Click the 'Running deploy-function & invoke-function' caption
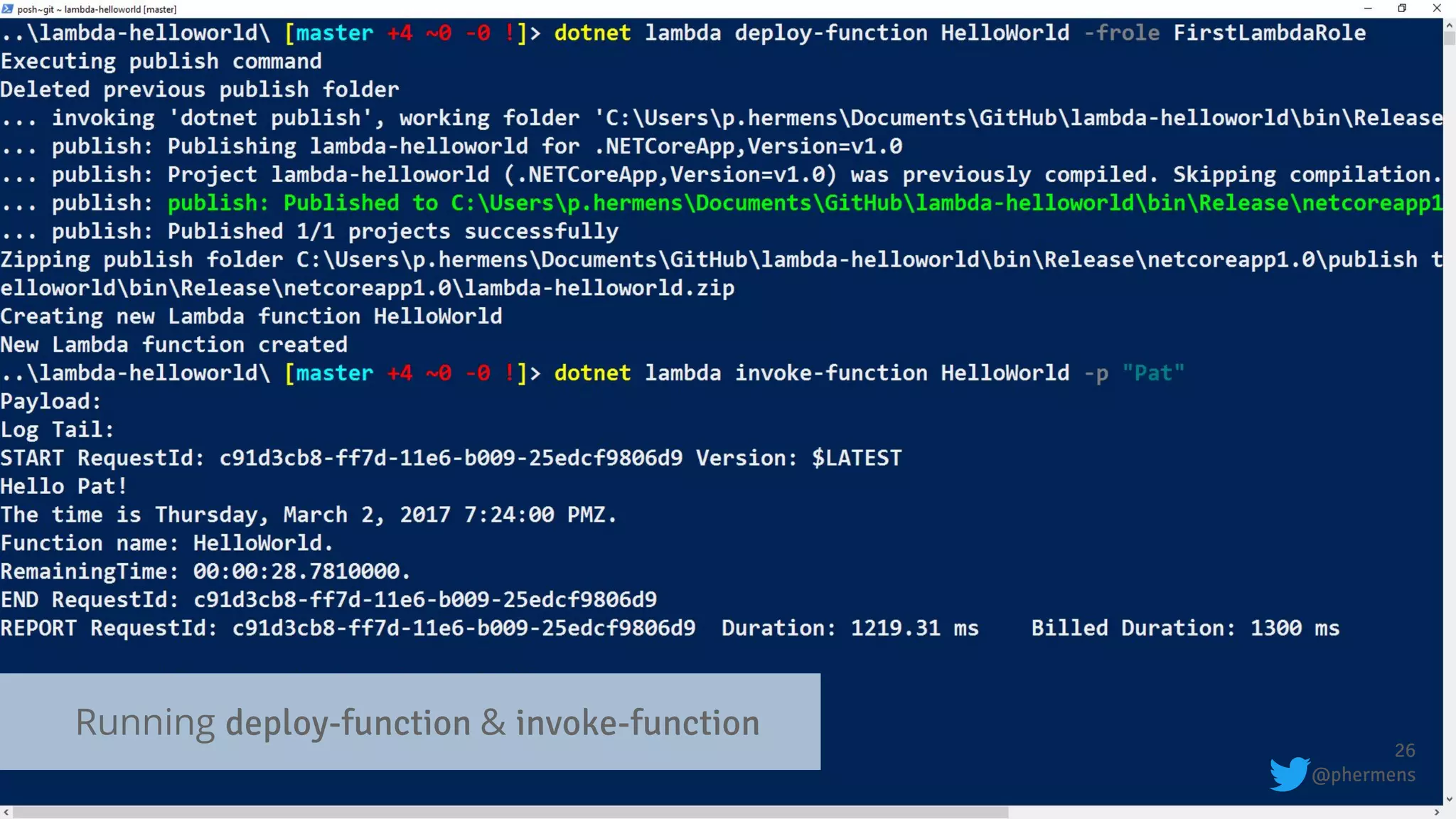 [x=418, y=723]
